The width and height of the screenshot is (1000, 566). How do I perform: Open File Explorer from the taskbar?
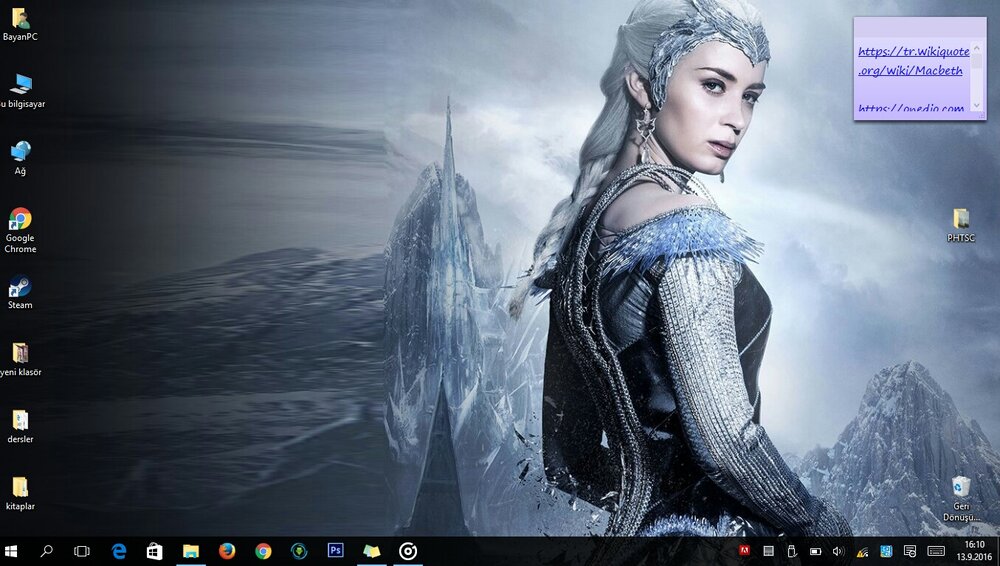coord(190,551)
